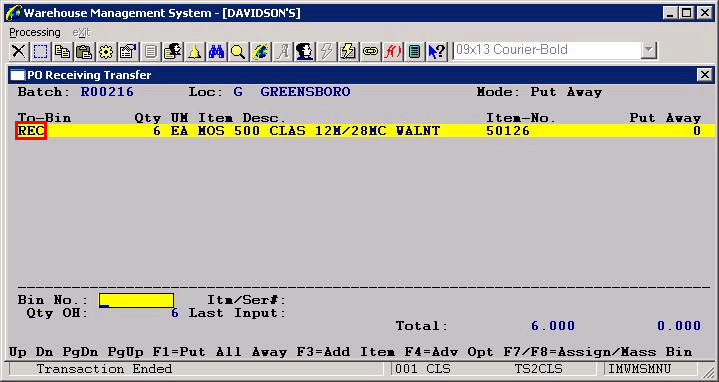Open the green calculator icon
719x382 pixels.
415,51
